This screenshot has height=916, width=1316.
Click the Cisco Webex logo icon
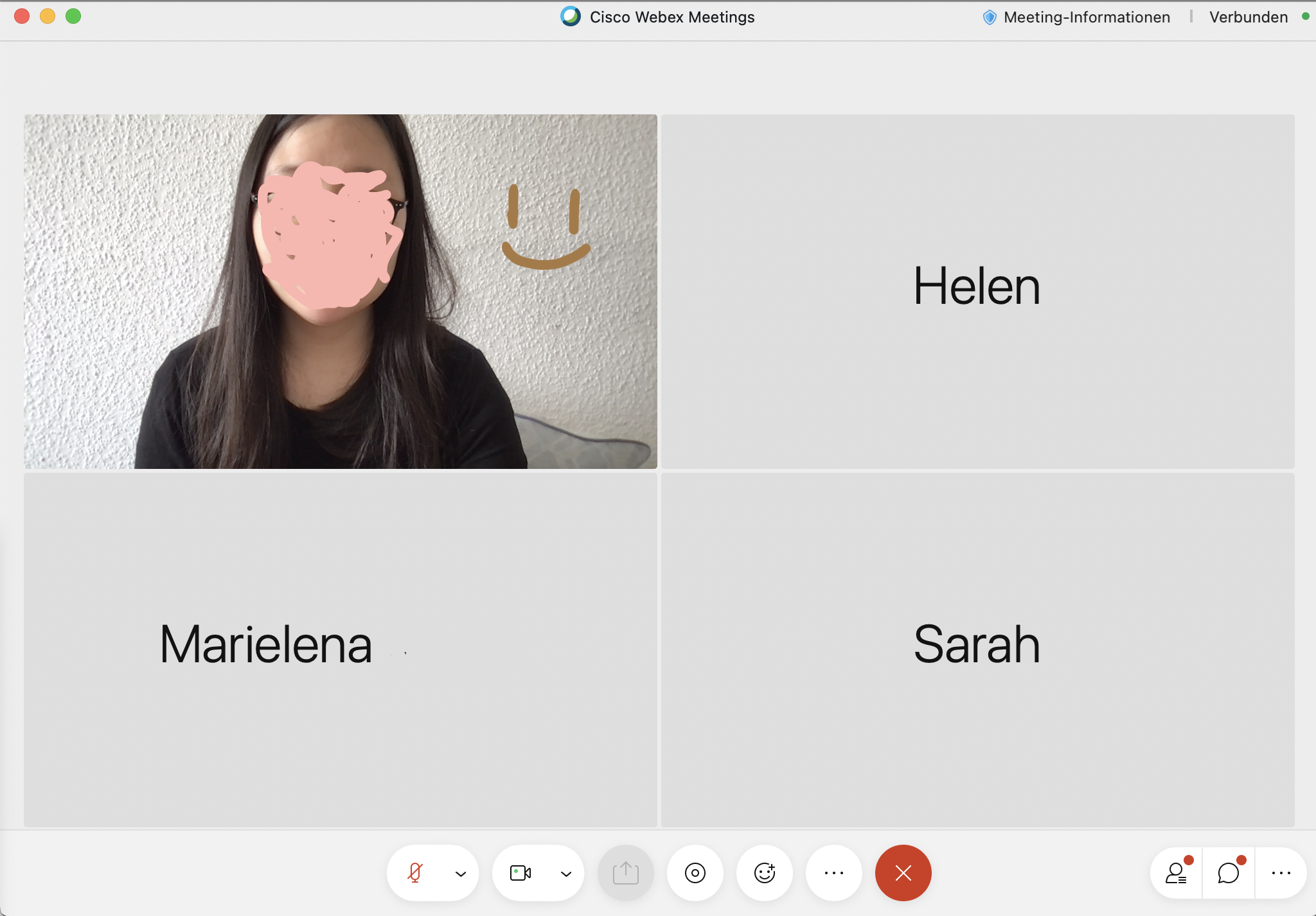[571, 16]
